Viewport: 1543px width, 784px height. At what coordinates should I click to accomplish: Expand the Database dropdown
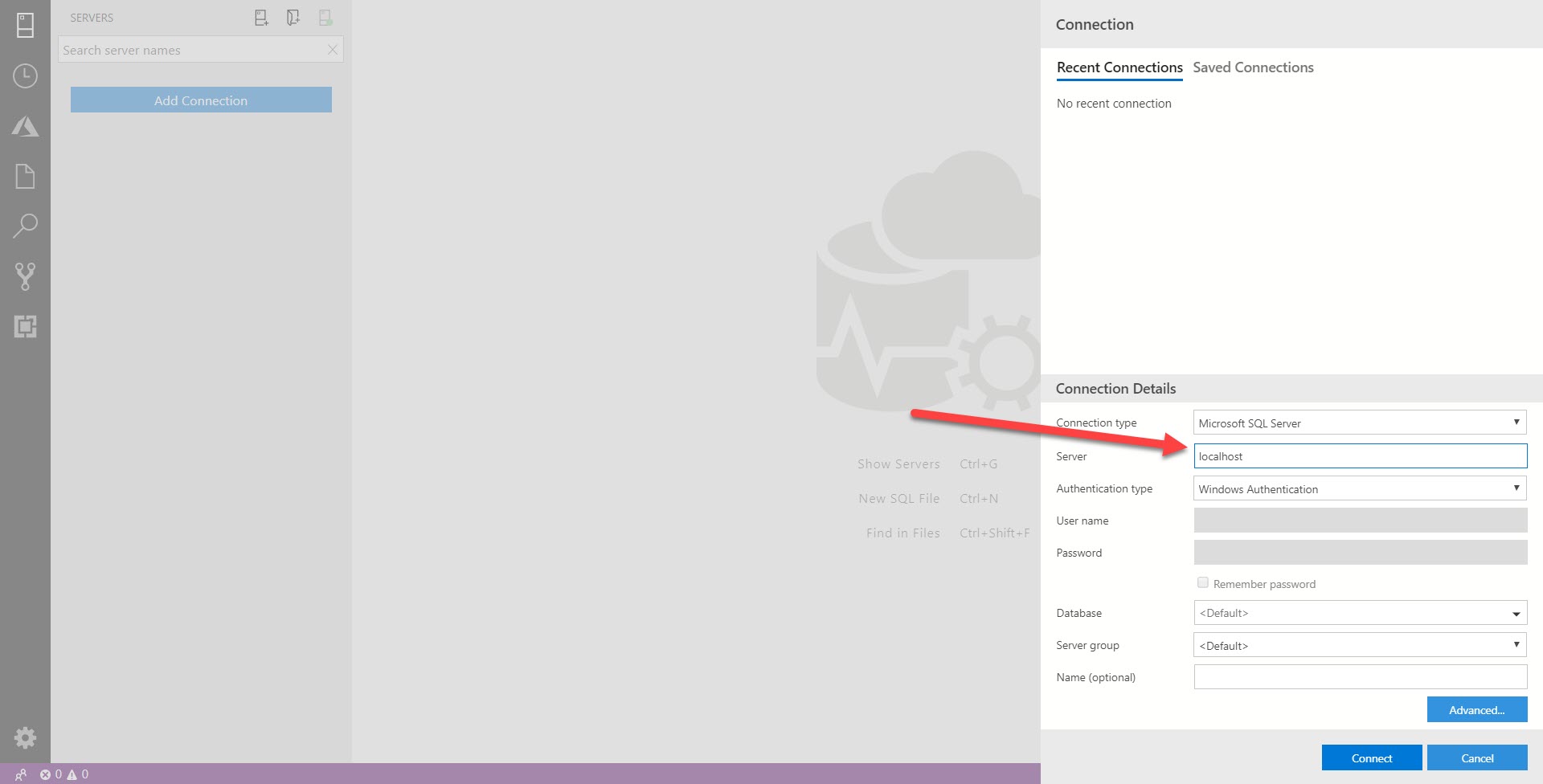point(1360,613)
